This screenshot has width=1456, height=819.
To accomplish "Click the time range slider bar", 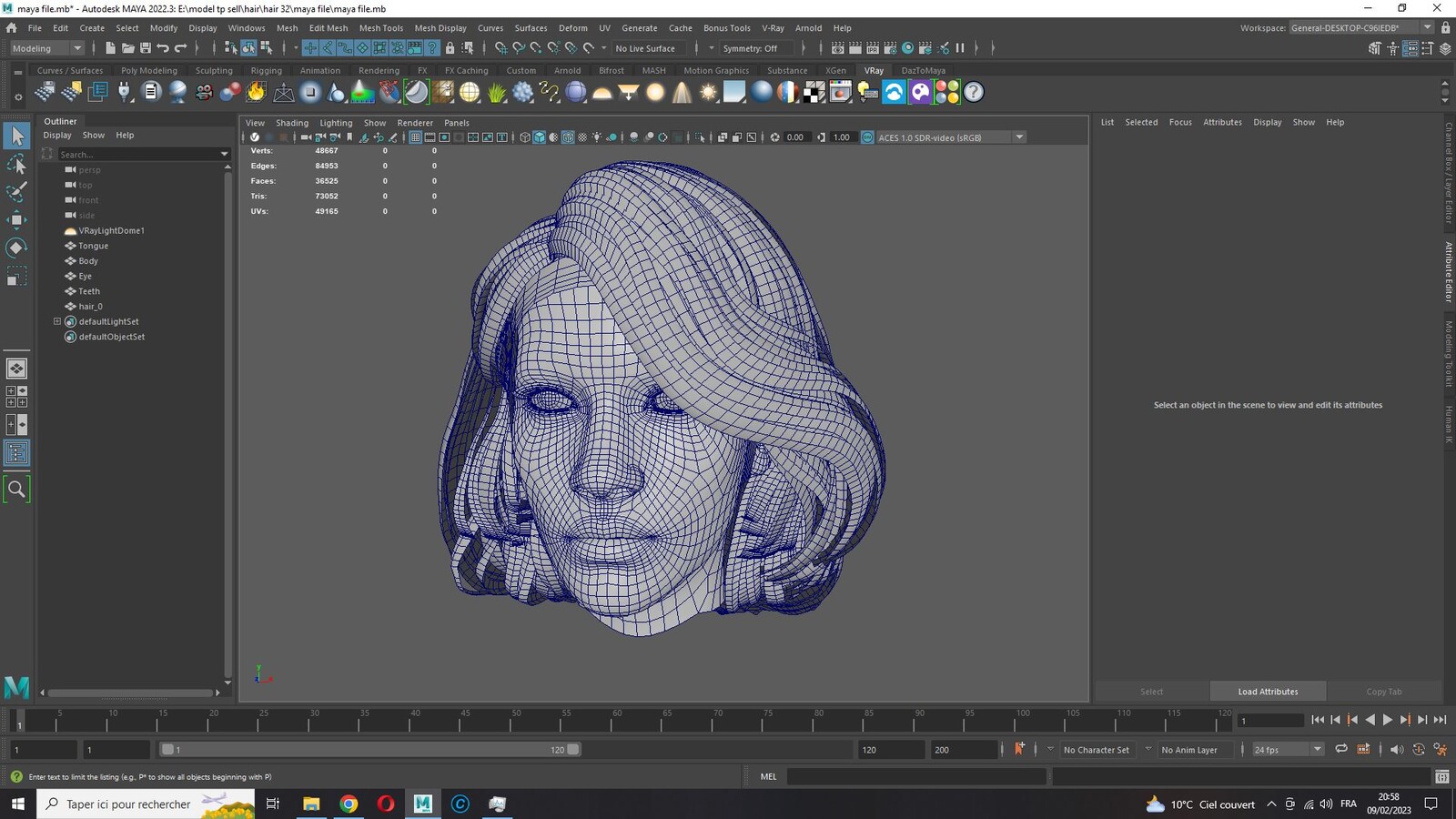I will (x=370, y=750).
